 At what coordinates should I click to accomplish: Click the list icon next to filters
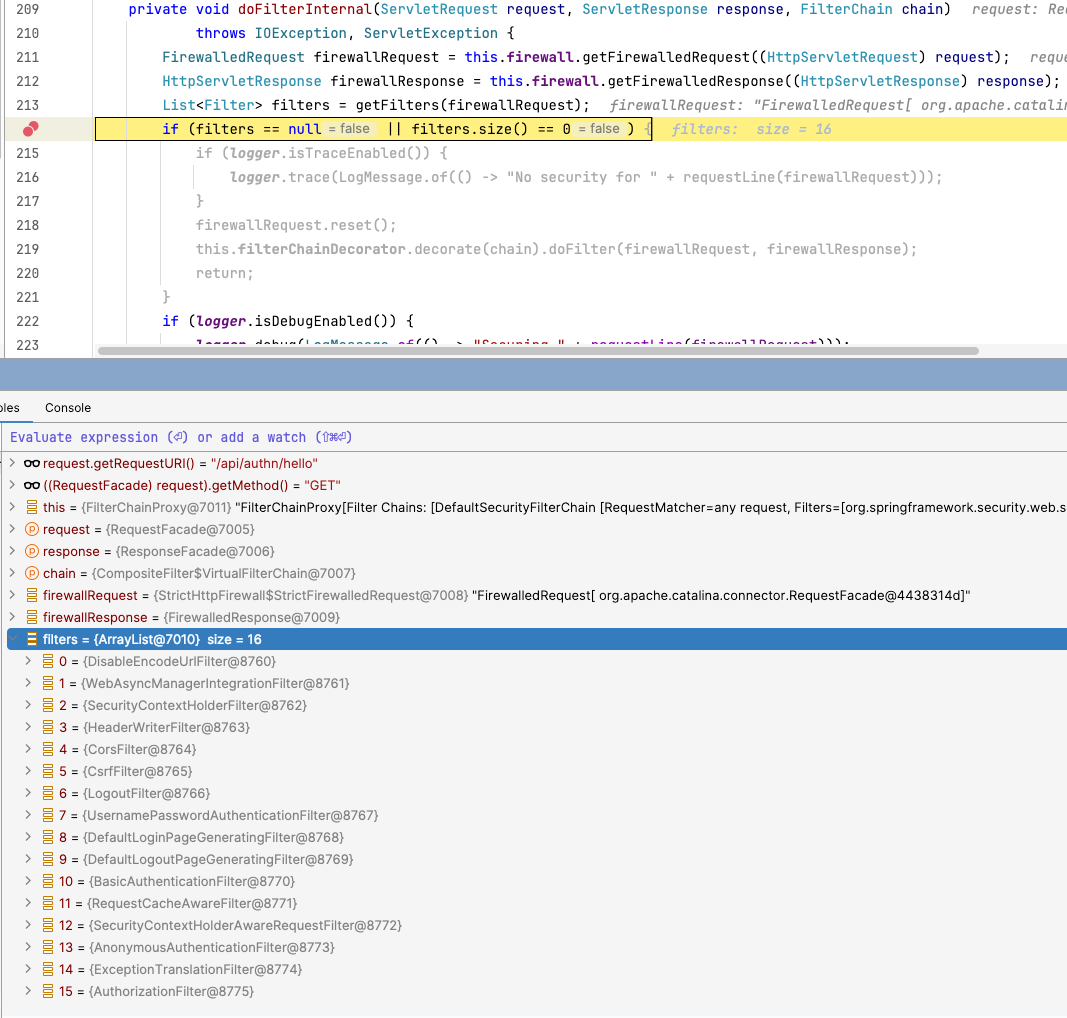[x=31, y=639]
